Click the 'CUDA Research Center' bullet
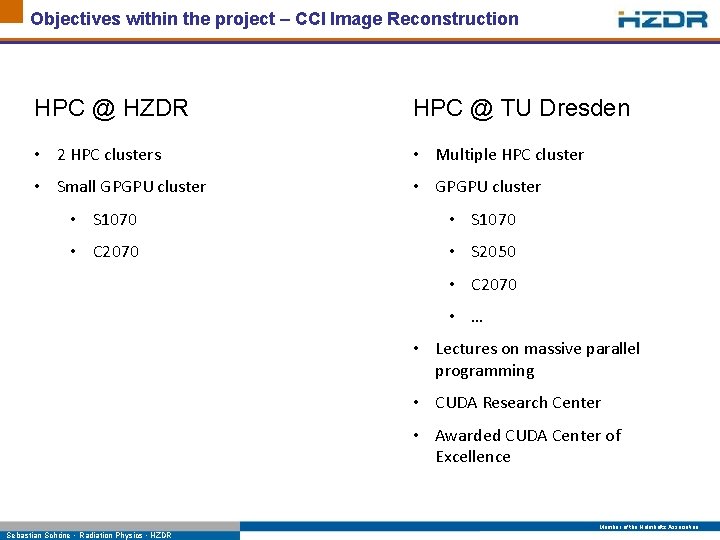 click(518, 403)
